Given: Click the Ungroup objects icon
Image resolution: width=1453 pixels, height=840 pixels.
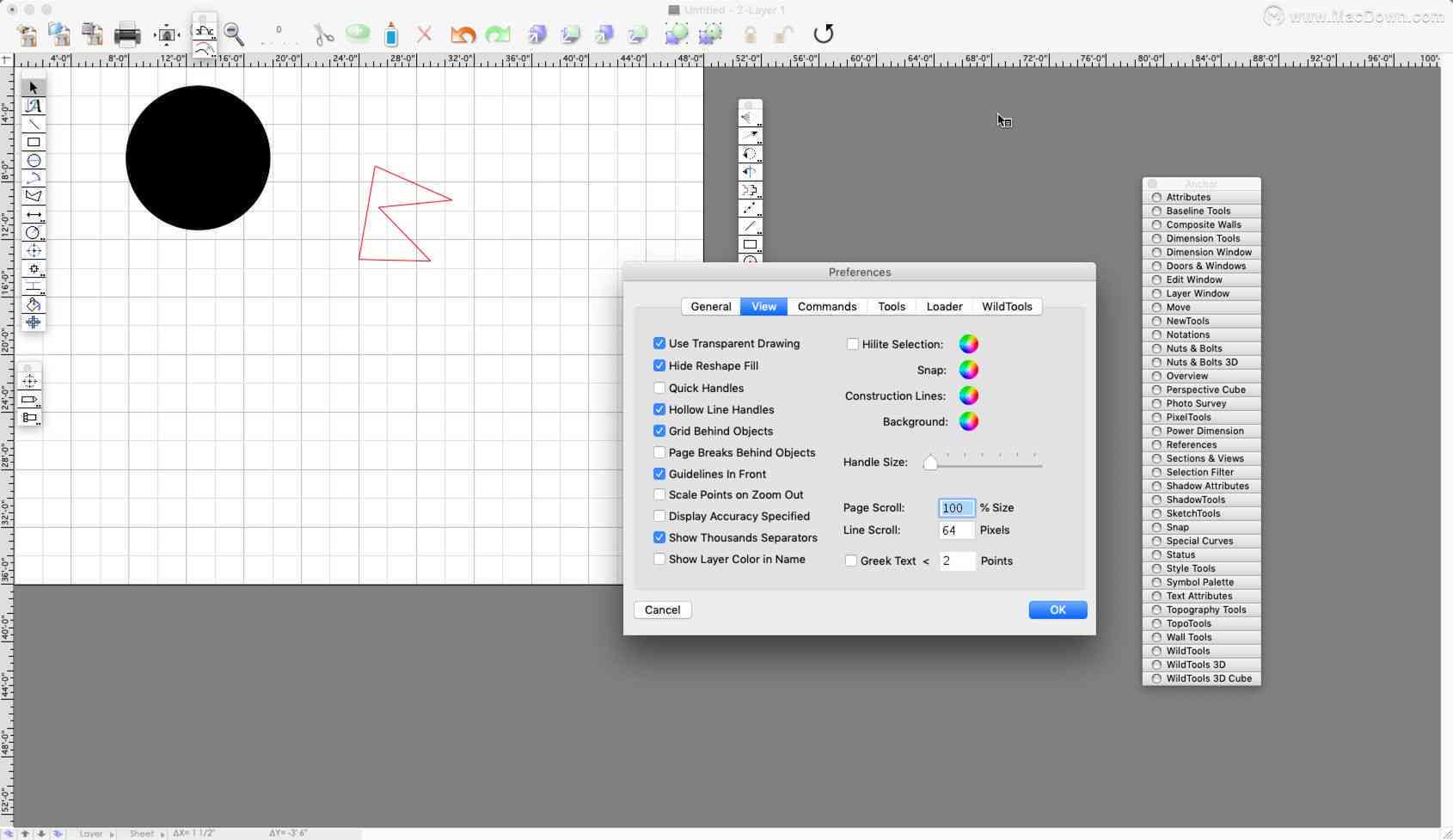Looking at the screenshot, I should coord(711,34).
